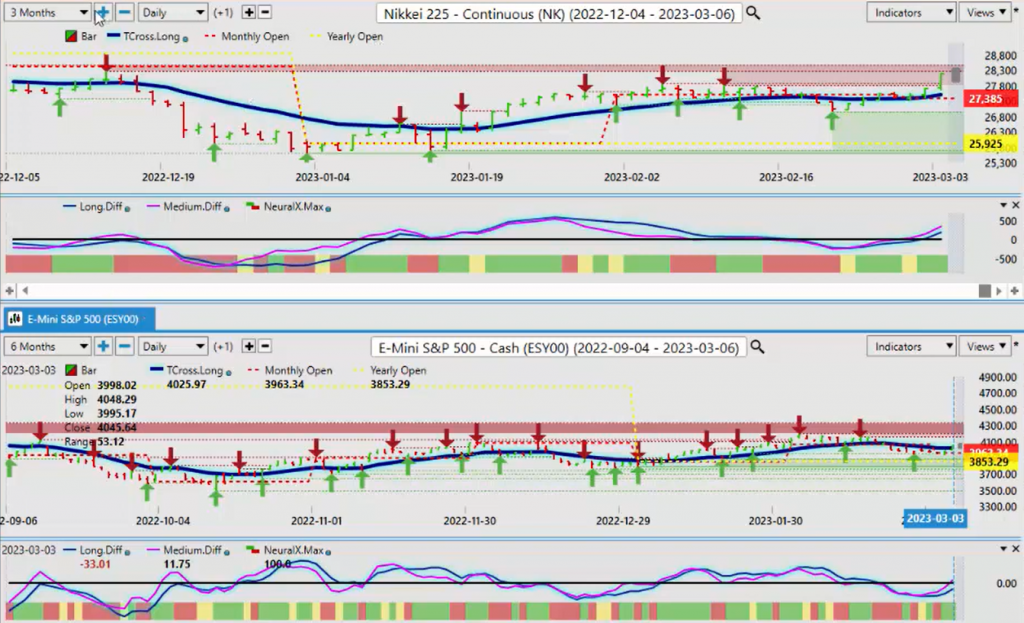The height and width of the screenshot is (623, 1024).
Task: Click the NeuralX.Max legend dot in the E-Mini indicator panel
Action: [x=328, y=552]
